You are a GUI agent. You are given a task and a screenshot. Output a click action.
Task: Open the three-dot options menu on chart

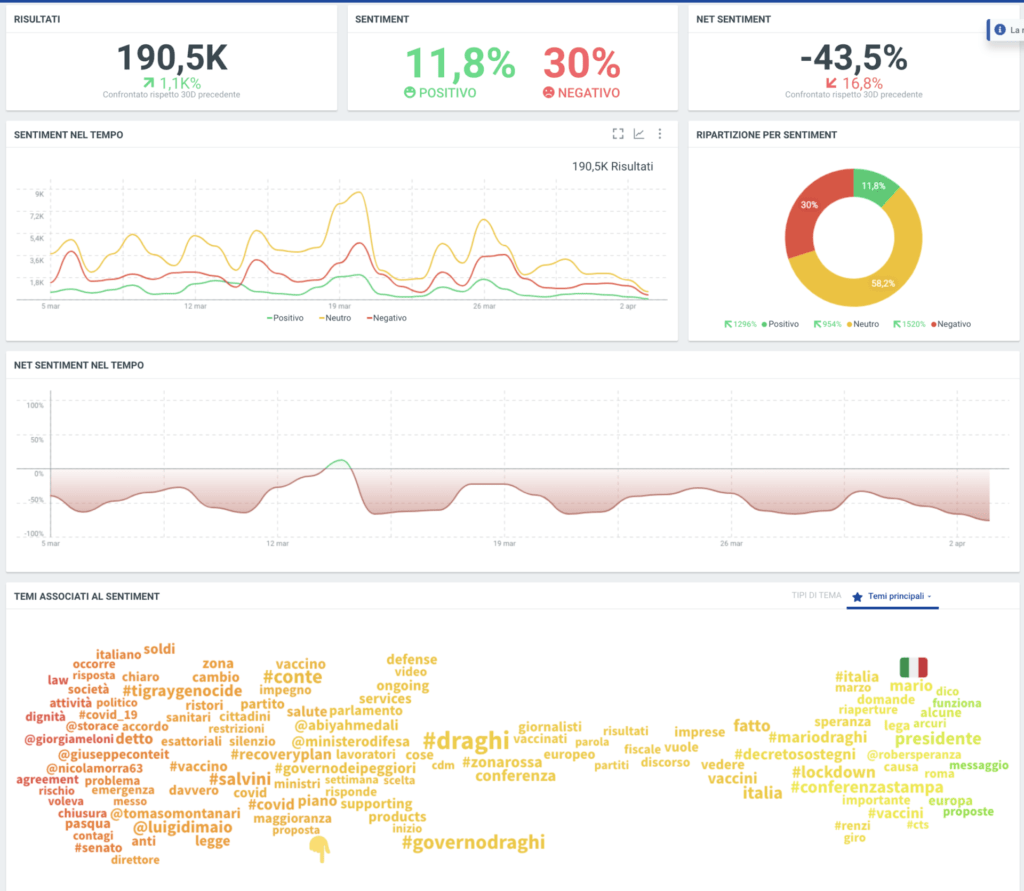pyautogui.click(x=660, y=134)
